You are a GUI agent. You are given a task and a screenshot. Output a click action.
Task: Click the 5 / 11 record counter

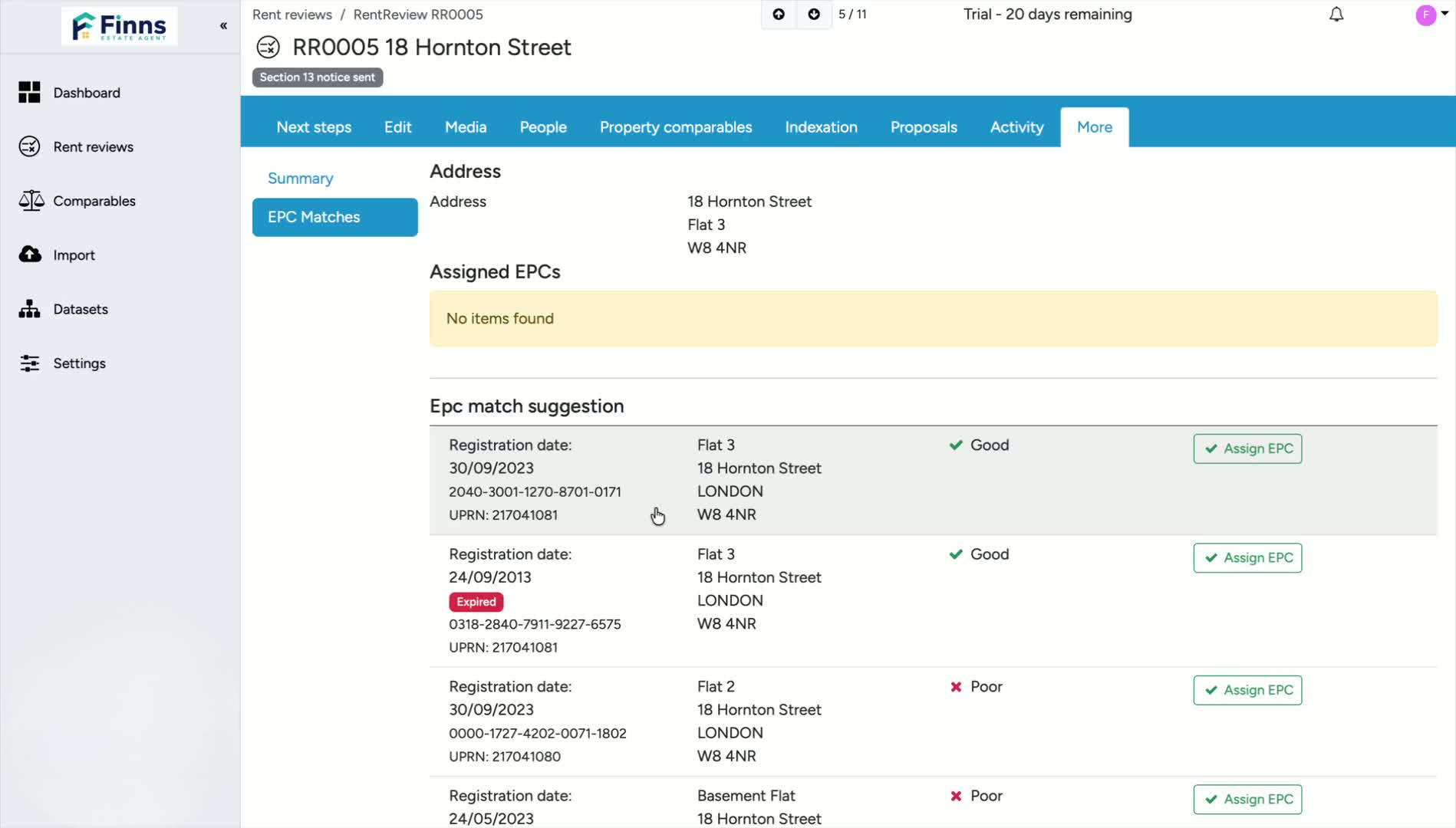click(x=852, y=15)
